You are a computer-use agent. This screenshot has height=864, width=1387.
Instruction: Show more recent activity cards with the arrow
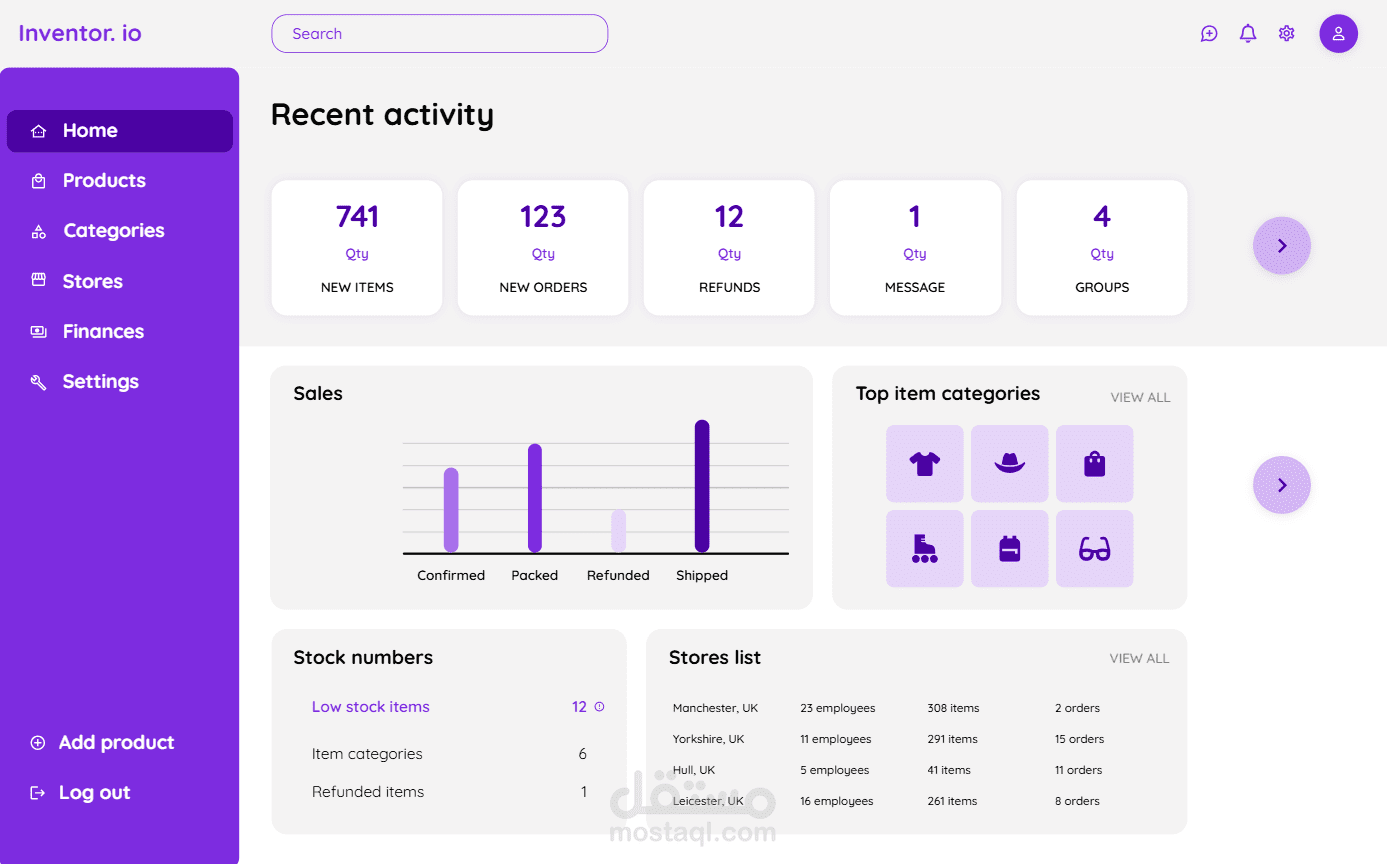coord(1282,246)
